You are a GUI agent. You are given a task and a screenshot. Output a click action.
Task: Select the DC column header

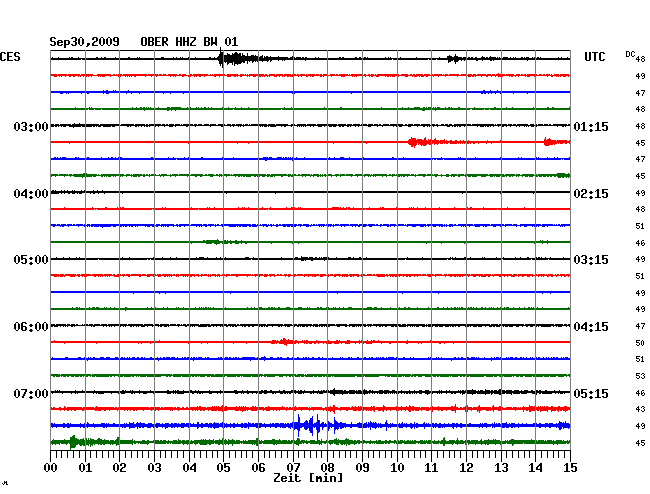630,54
